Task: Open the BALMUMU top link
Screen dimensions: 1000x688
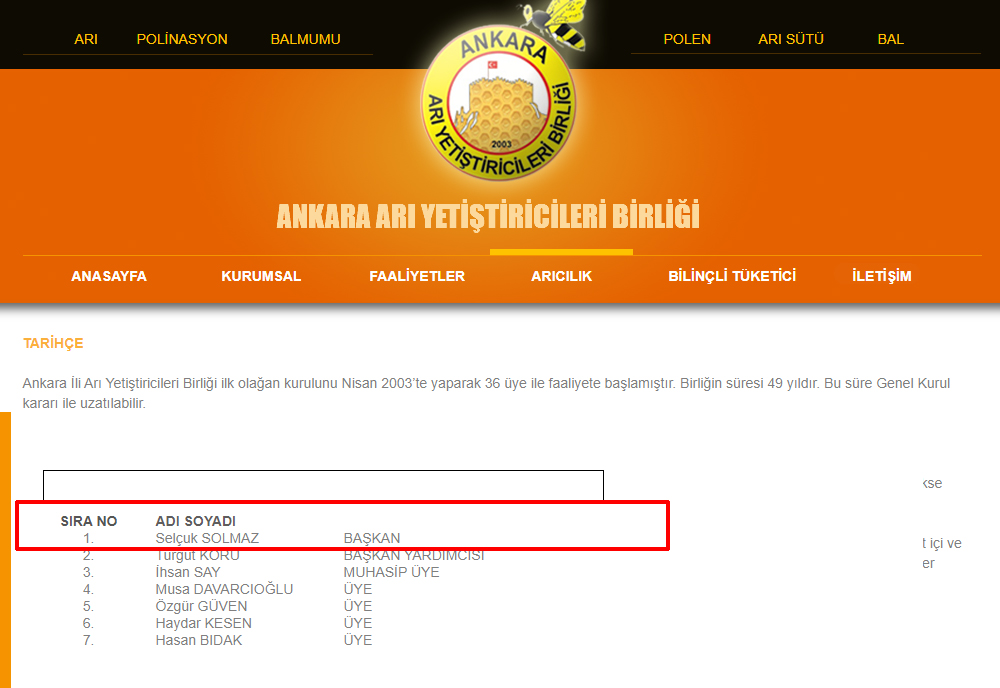Action: coord(305,39)
